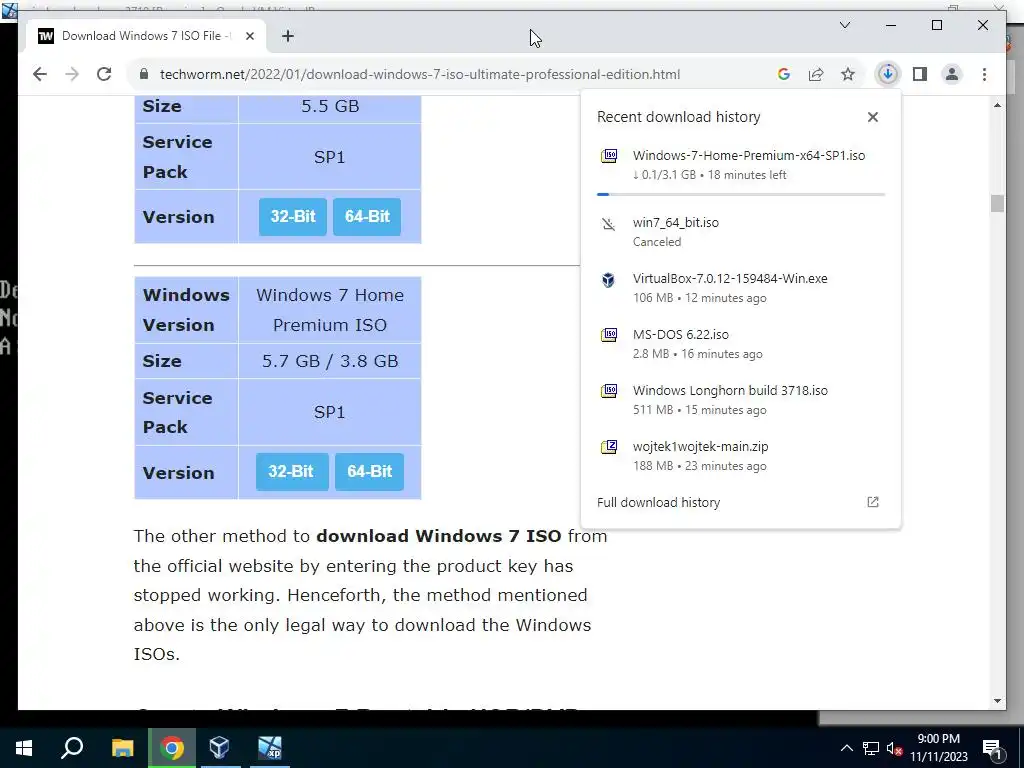Open a new tab with plus button
Screen dimensions: 1024x768
pos(287,36)
